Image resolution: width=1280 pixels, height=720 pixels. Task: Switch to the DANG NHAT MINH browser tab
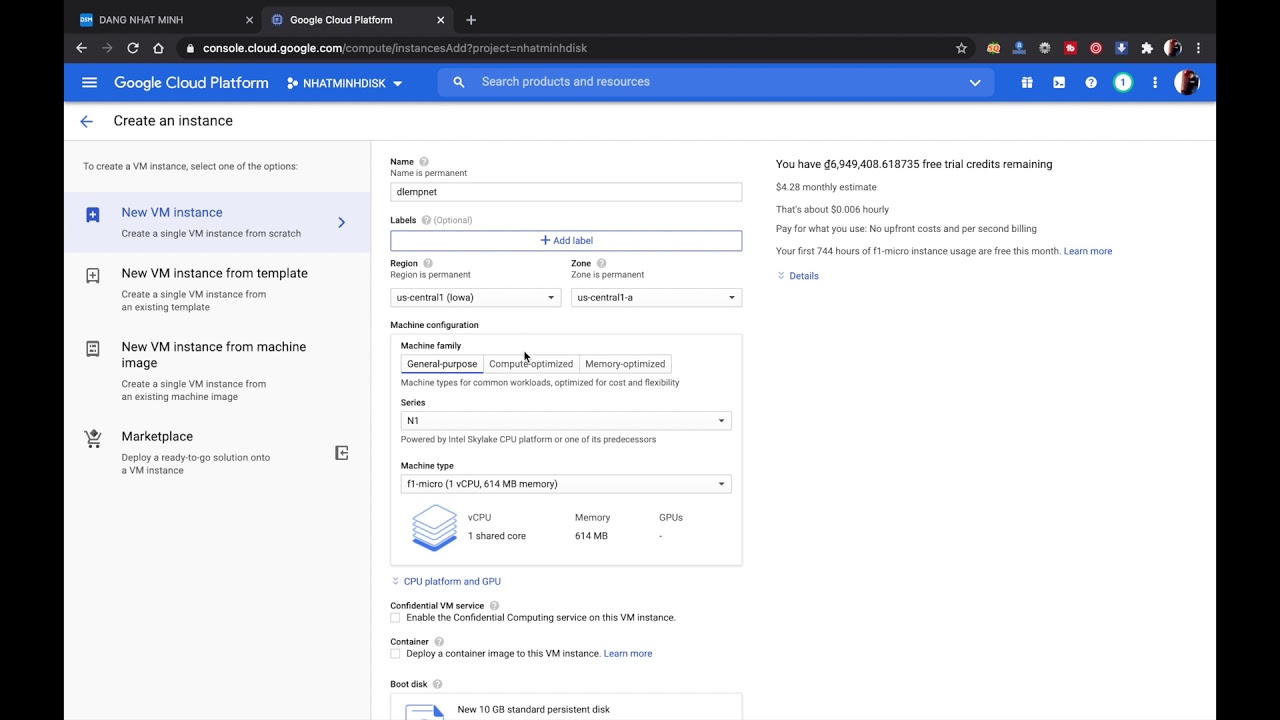[x=167, y=20]
